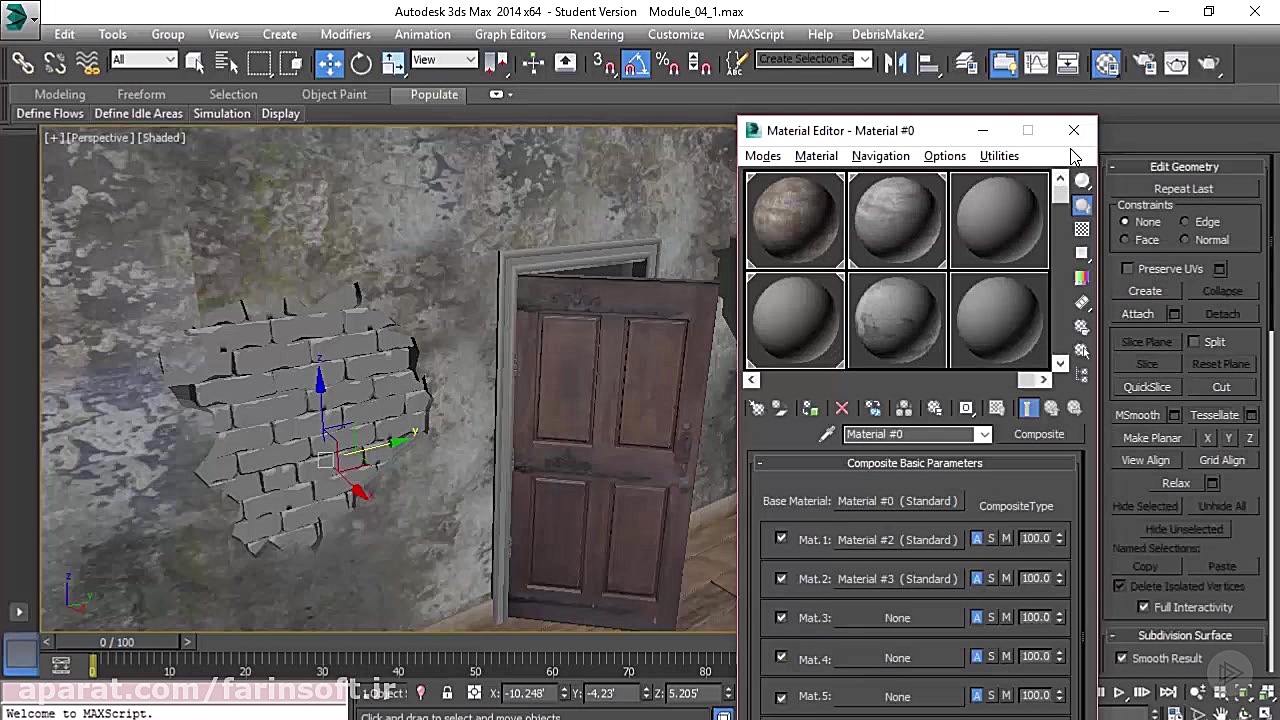
Task: Toggle the Mat.3 enable checkbox
Action: tap(781, 617)
